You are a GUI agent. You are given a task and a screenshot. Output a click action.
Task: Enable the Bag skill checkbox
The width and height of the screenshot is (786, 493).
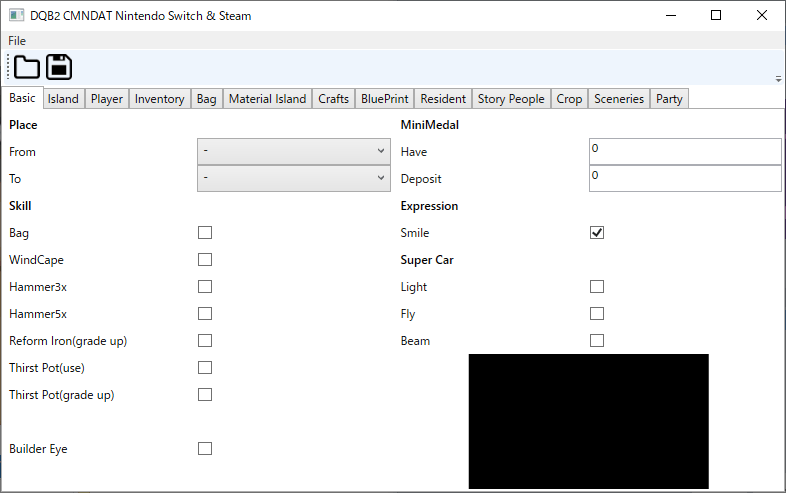pos(205,233)
